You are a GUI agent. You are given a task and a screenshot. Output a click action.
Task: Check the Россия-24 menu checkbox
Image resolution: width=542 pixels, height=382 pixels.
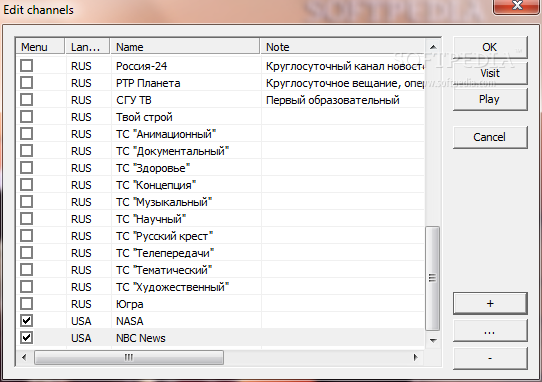27,66
